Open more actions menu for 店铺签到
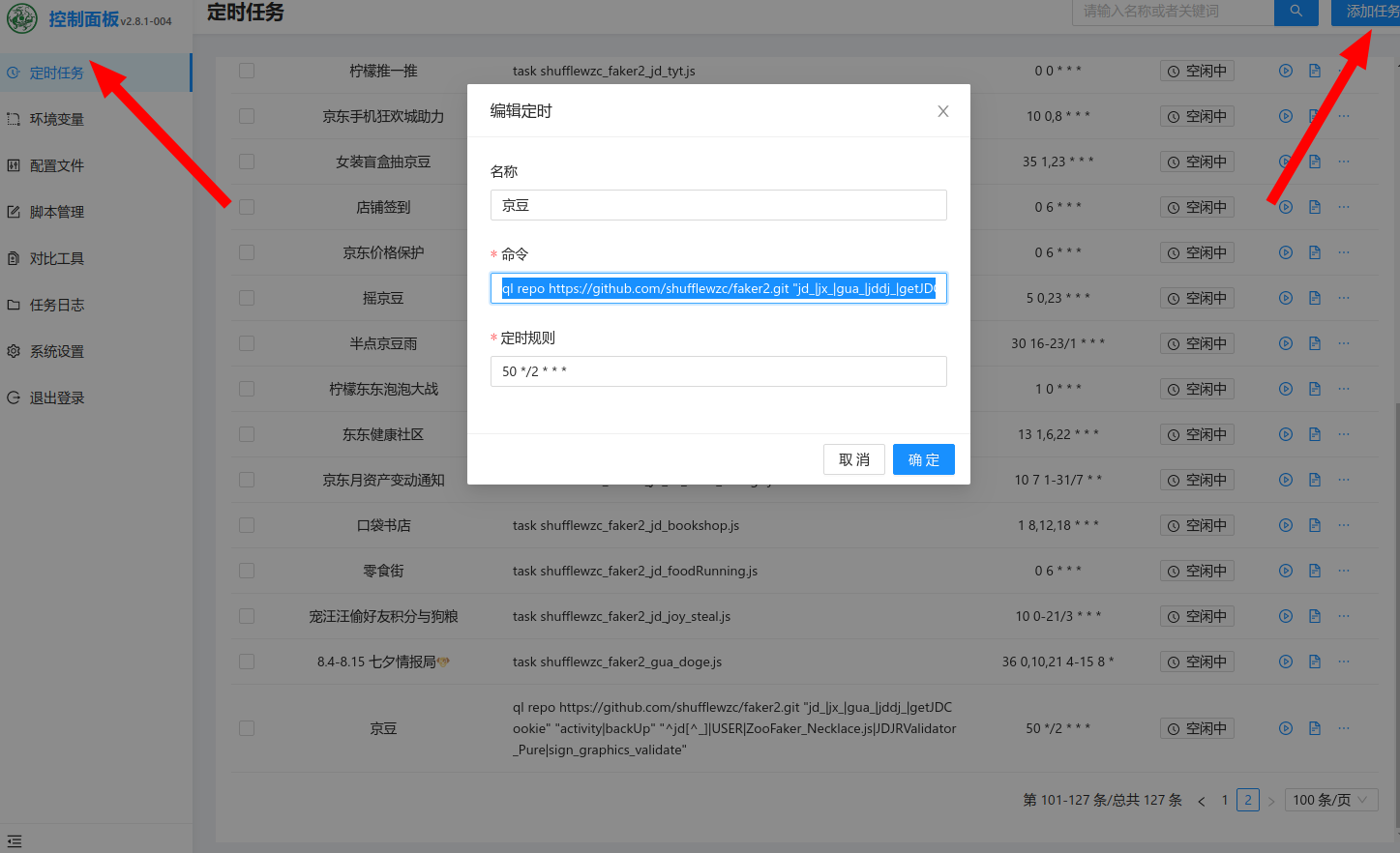 [1344, 207]
